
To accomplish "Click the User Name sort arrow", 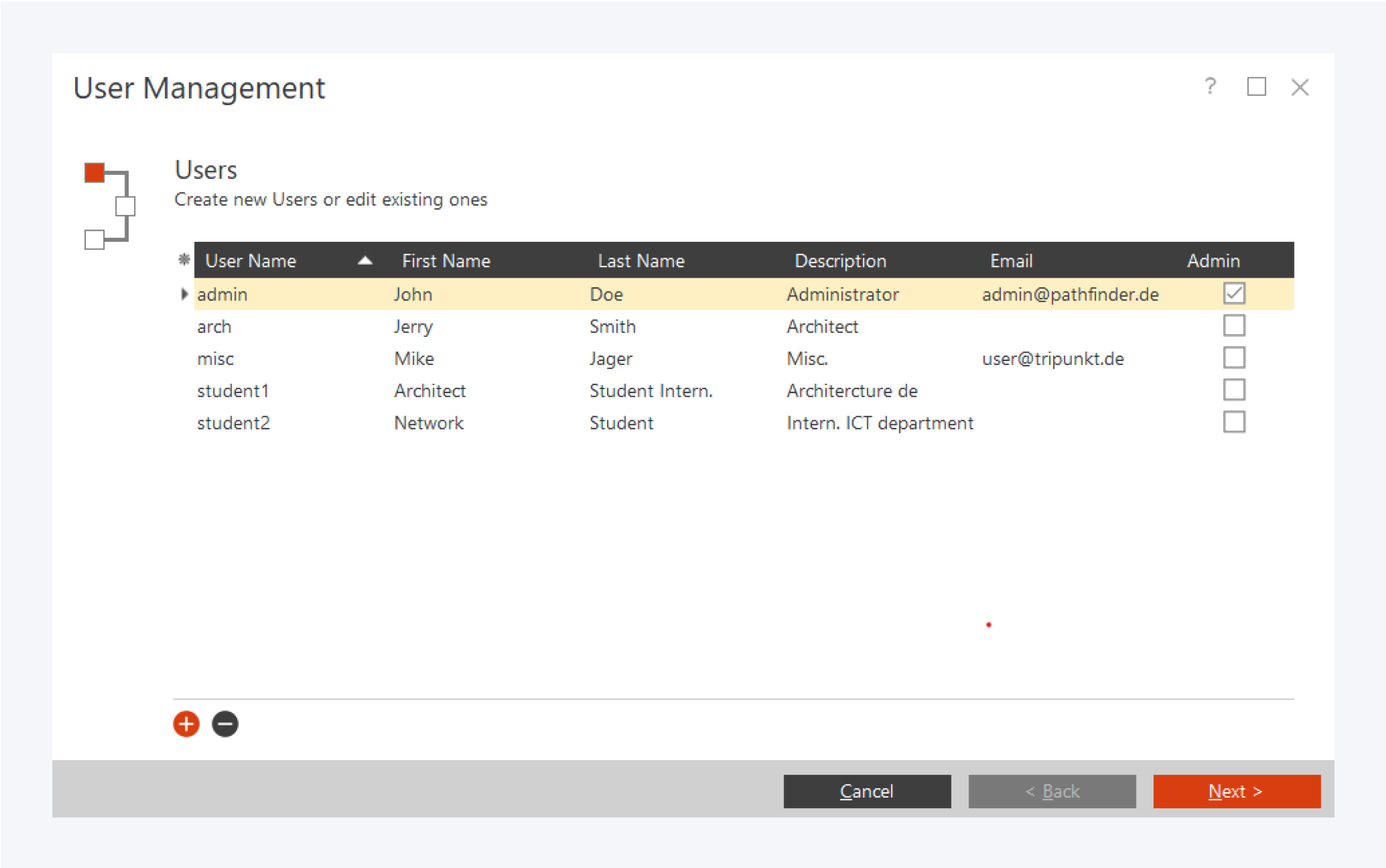I will tap(365, 261).
